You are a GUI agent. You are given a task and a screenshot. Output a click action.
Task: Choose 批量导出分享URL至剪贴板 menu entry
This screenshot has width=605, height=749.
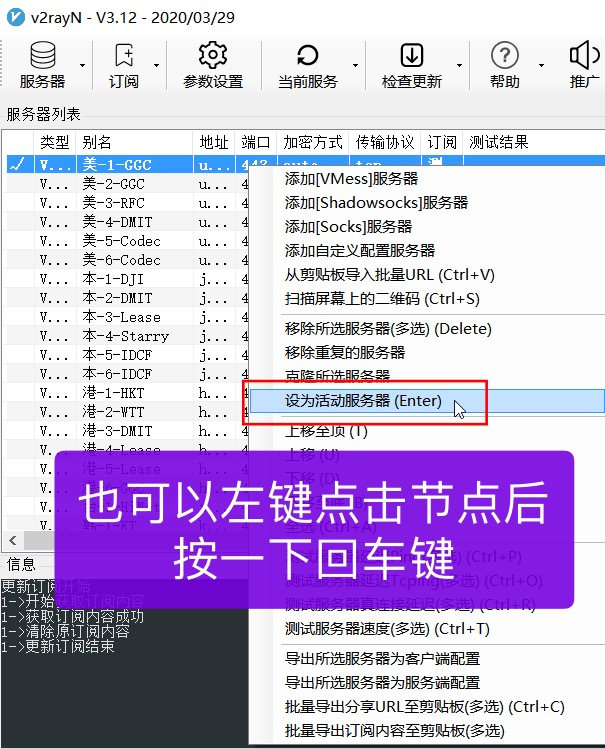tap(427, 706)
